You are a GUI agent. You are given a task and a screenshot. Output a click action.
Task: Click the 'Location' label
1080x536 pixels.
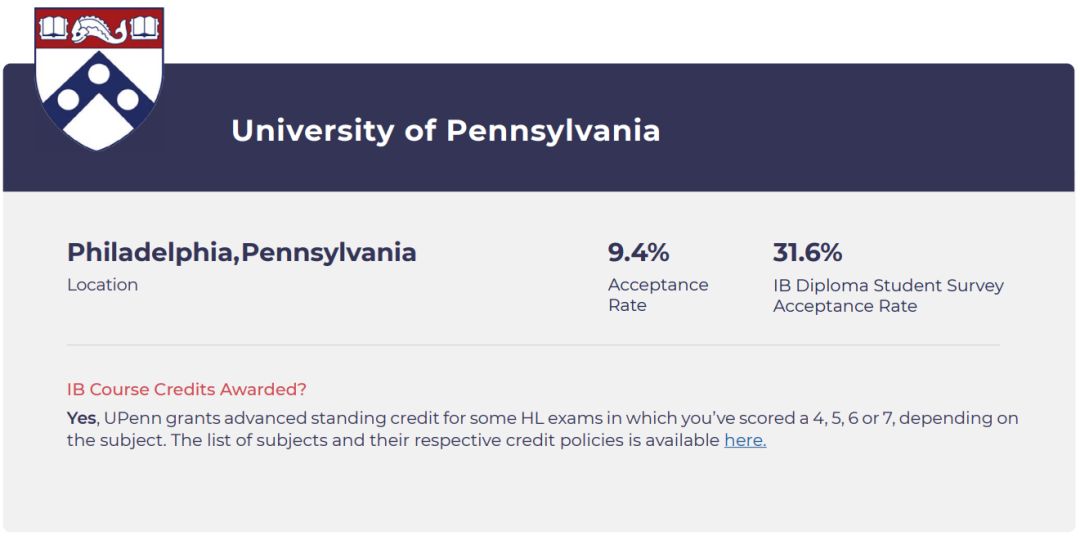click(x=102, y=285)
